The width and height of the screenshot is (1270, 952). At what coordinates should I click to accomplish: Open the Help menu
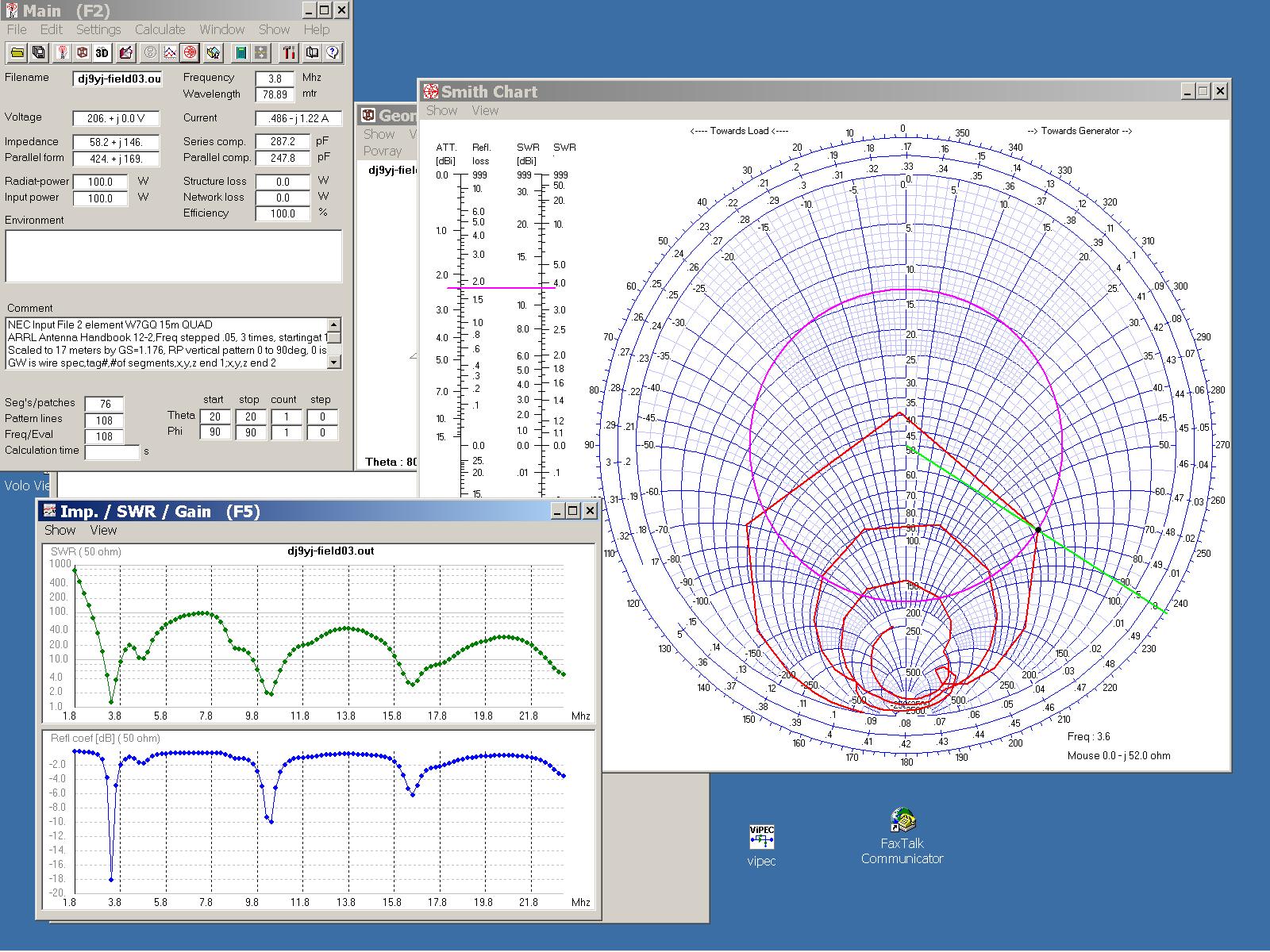click(316, 29)
